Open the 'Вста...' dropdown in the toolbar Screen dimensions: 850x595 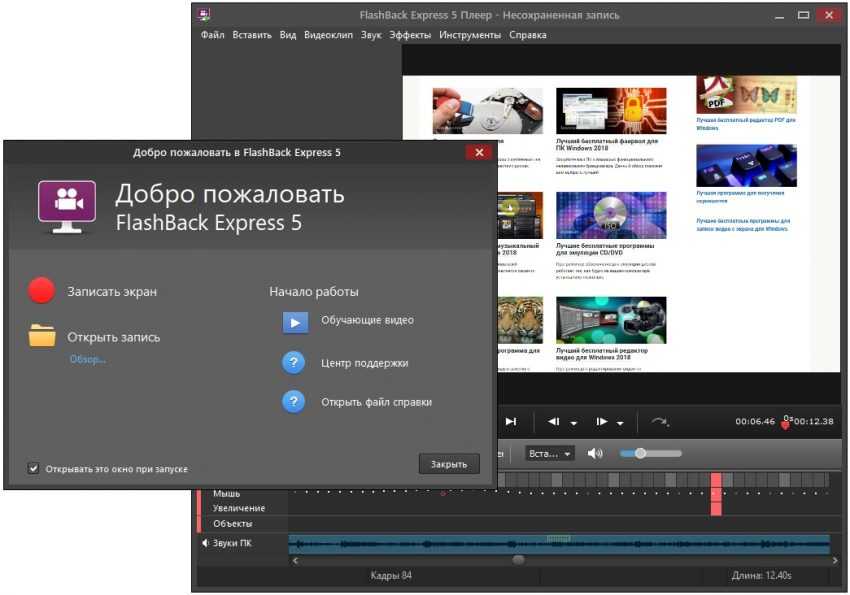[550, 453]
